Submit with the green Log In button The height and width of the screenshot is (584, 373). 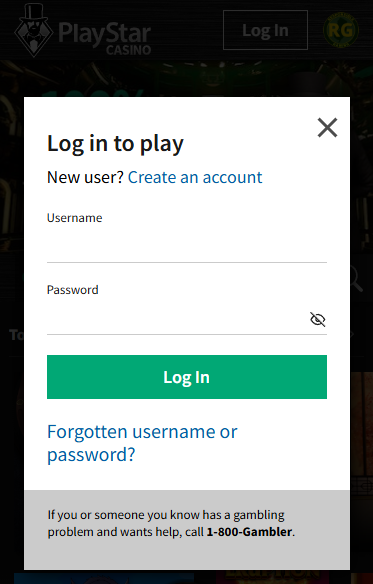pyautogui.click(x=187, y=377)
